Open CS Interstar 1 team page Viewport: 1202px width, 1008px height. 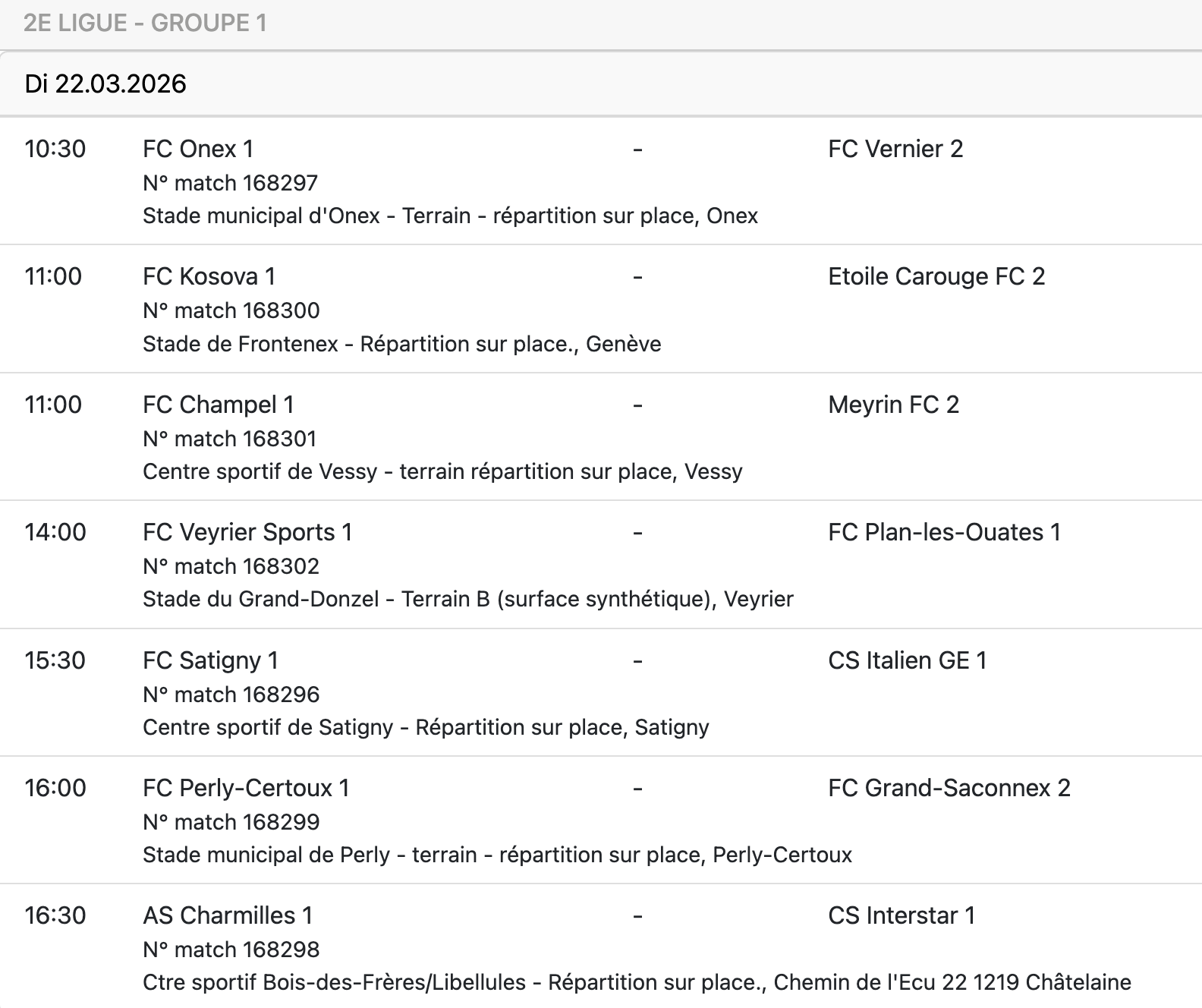coord(901,915)
